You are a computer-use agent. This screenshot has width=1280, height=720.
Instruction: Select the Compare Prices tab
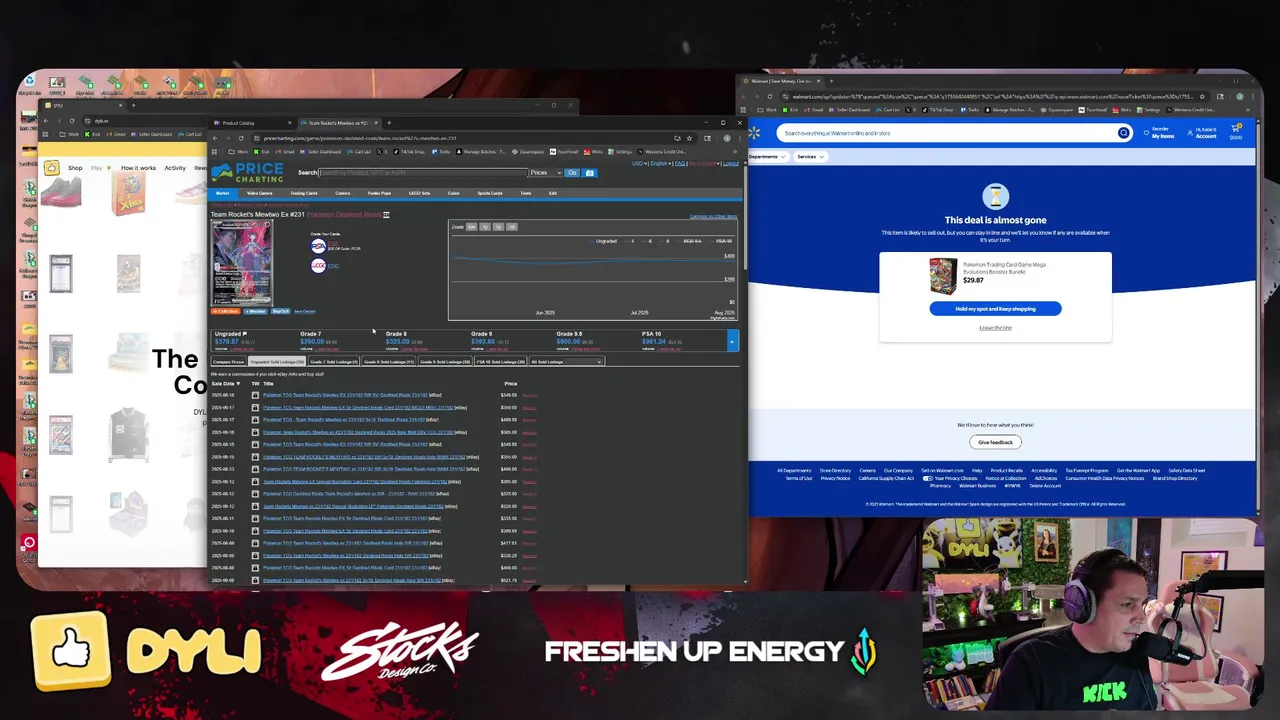pyautogui.click(x=228, y=362)
